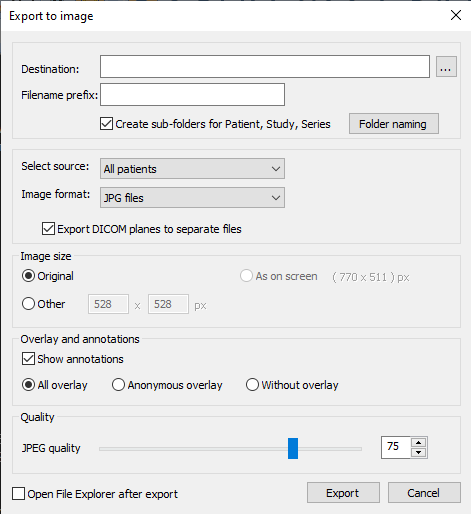The width and height of the screenshot is (471, 514).
Task: Uncheck Create sub-folders for Patient, Study, Series
Action: point(106,124)
